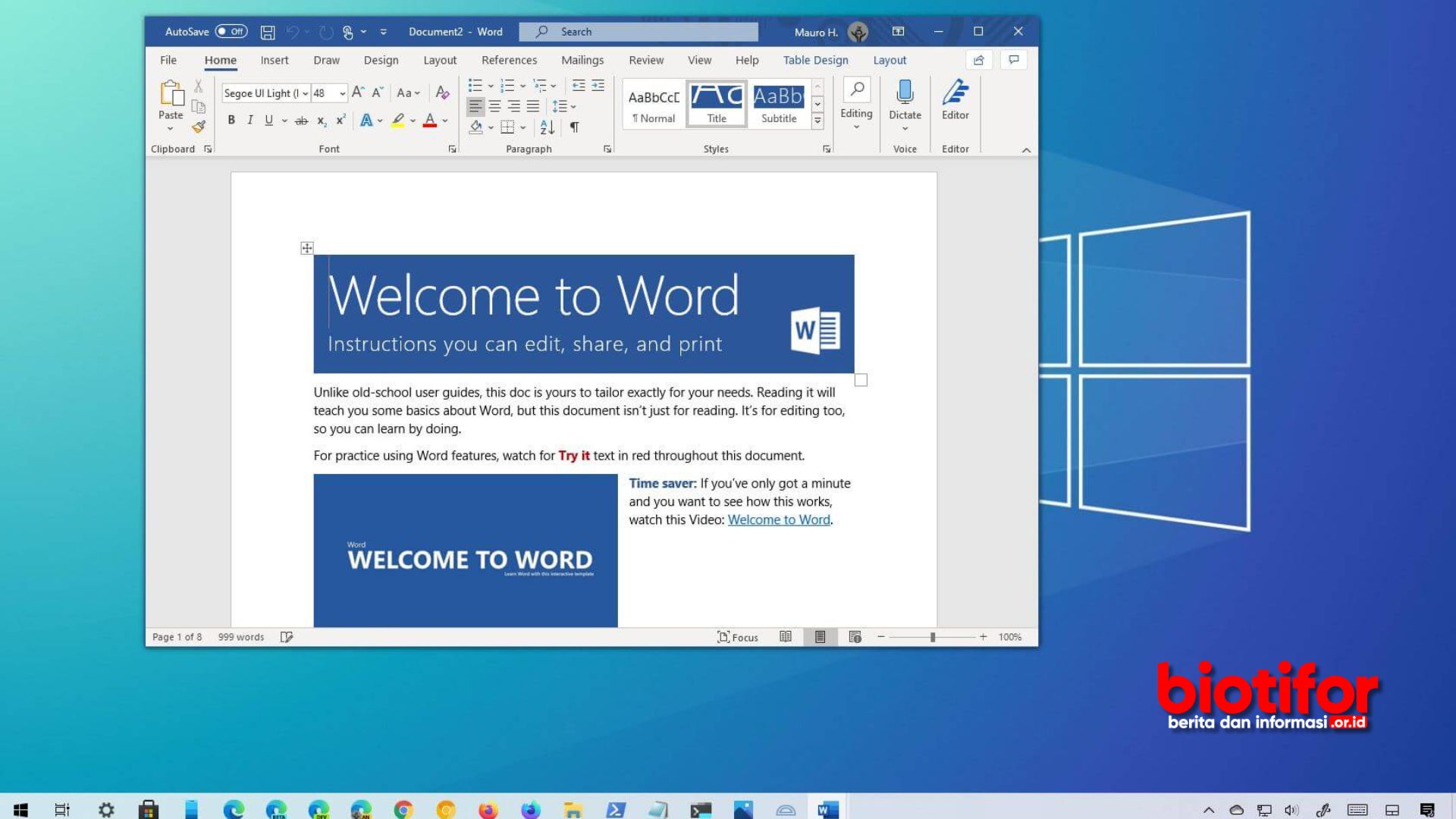Viewport: 1456px width, 819px height.
Task: Show paragraph marks with the pilcrow icon
Action: (574, 127)
